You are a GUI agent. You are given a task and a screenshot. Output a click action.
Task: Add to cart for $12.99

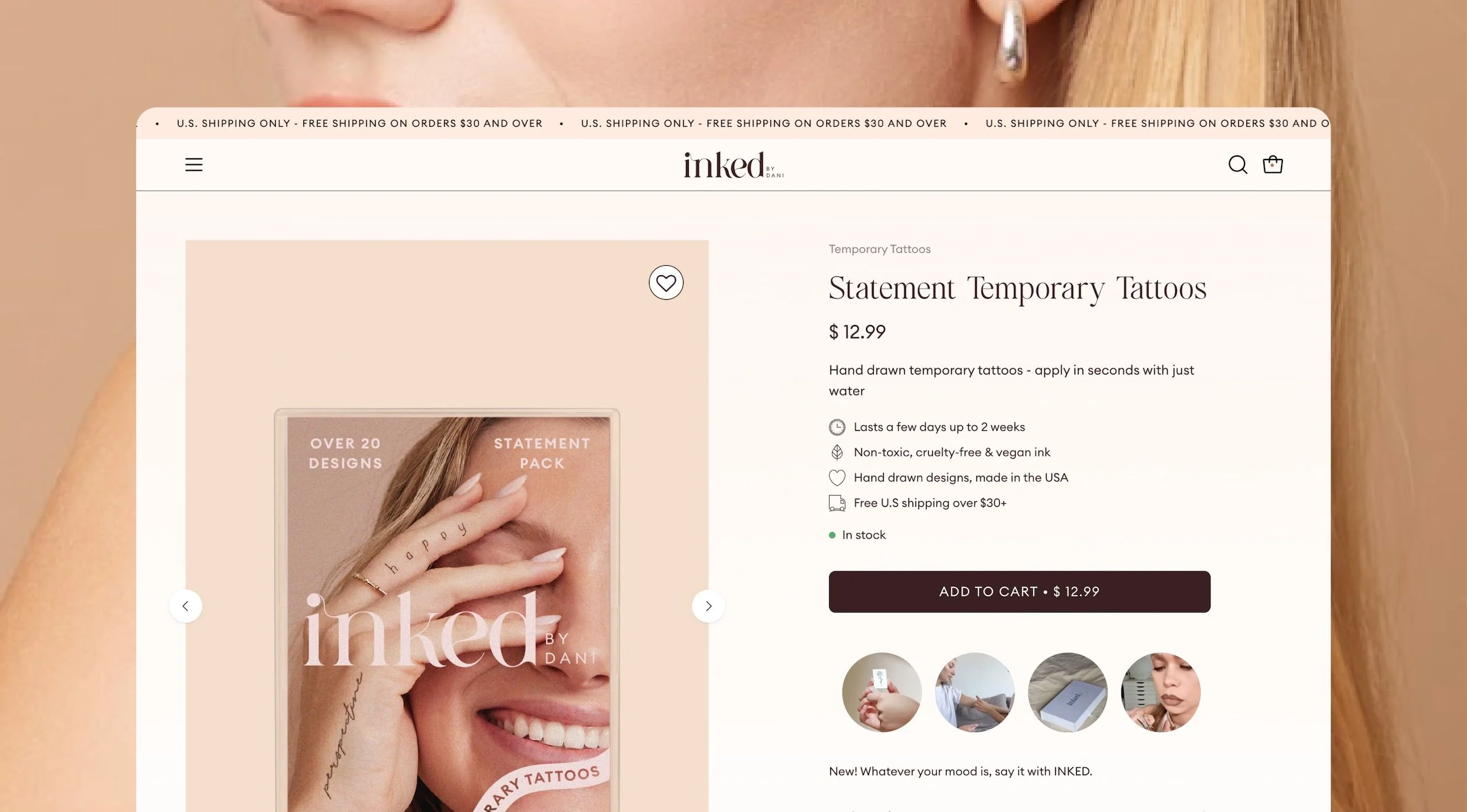[x=1019, y=591]
